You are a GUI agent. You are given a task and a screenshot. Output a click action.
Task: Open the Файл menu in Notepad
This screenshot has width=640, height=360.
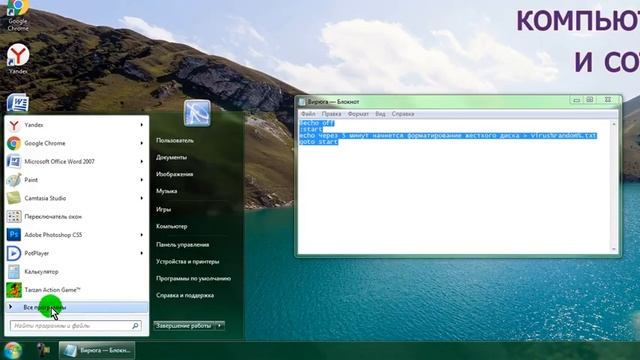point(308,114)
